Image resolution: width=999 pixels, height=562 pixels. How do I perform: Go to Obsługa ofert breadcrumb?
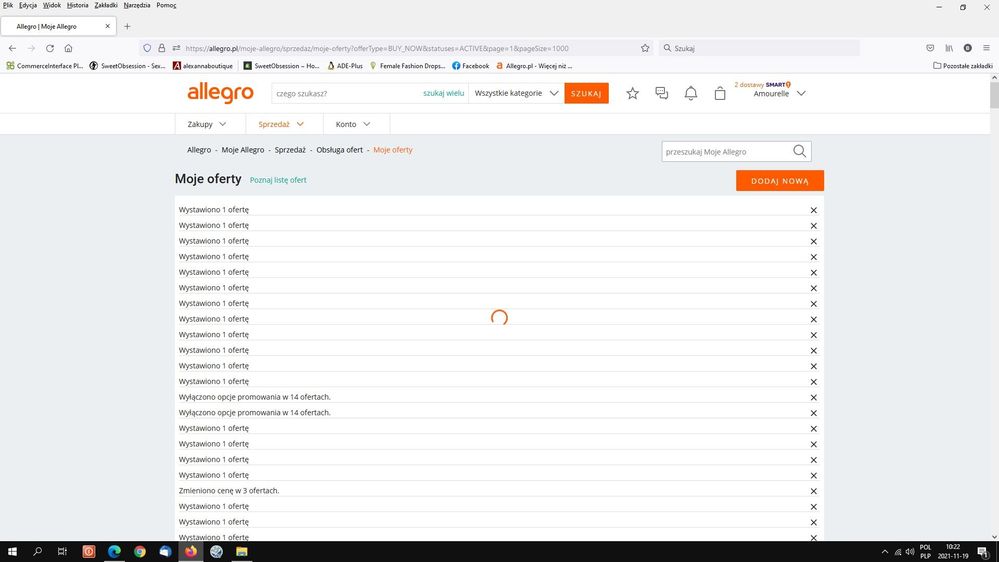click(x=340, y=150)
